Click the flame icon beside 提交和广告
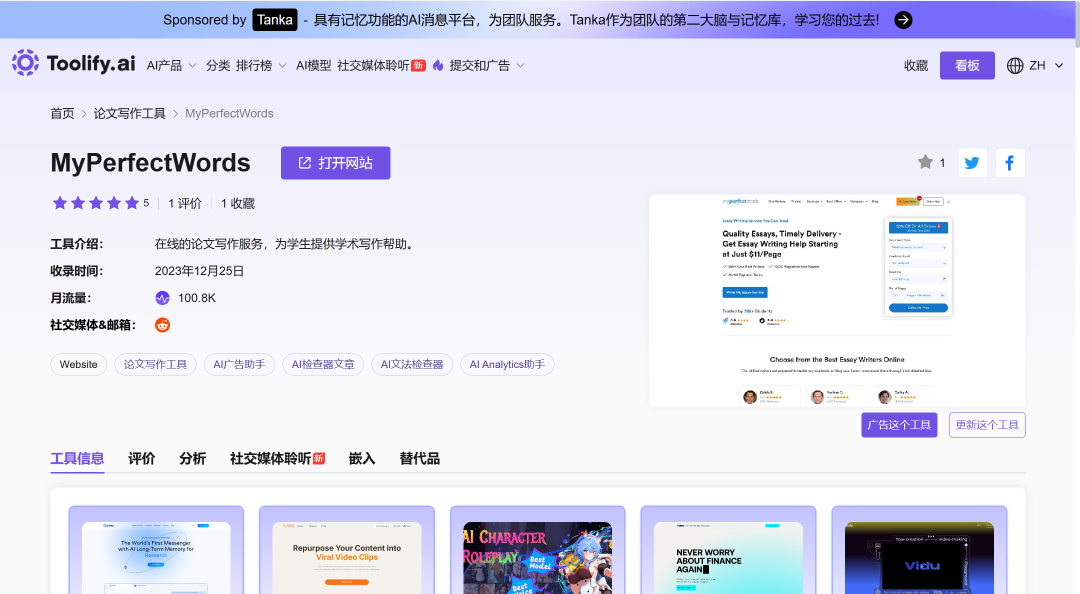This screenshot has height=594, width=1080. (438, 65)
